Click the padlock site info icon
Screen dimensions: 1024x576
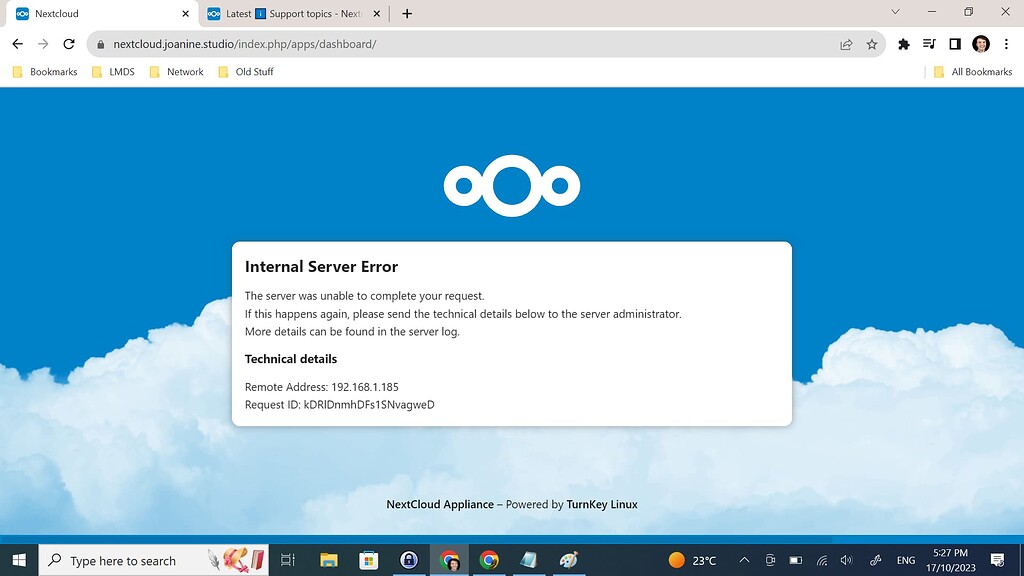point(100,44)
